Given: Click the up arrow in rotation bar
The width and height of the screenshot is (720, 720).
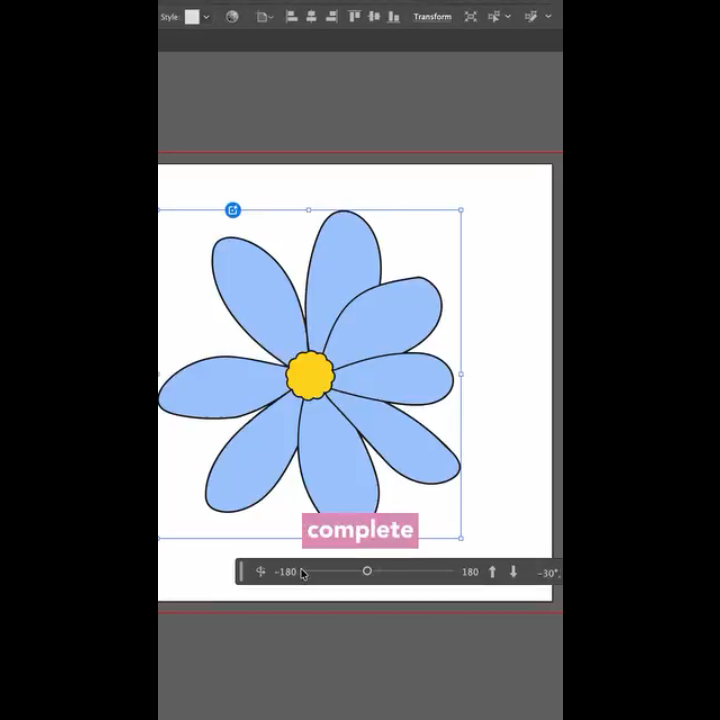Looking at the screenshot, I should pyautogui.click(x=492, y=572).
